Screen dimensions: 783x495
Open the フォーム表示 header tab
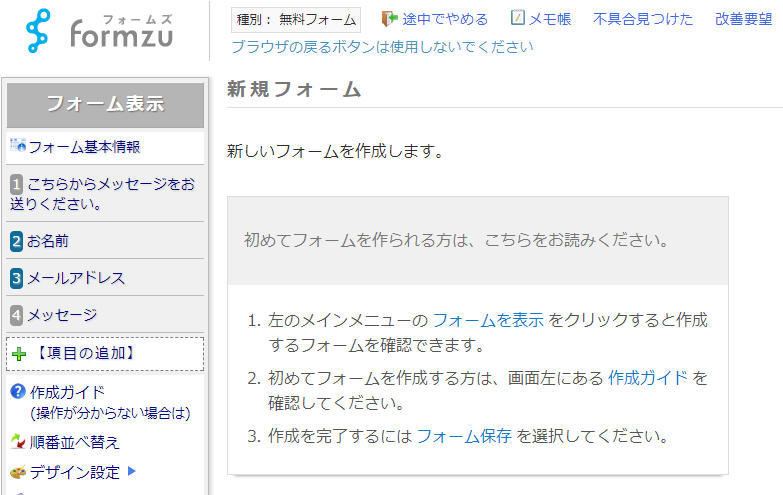click(x=105, y=104)
